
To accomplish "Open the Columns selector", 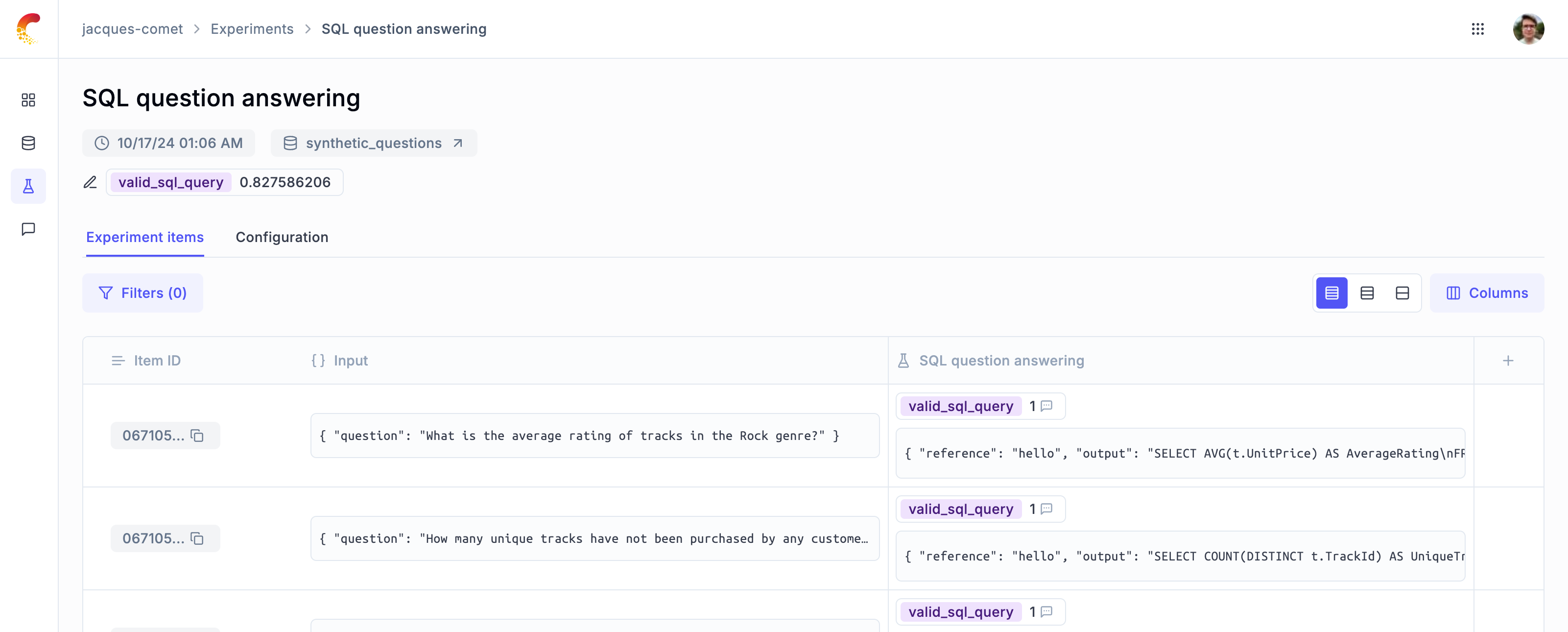I will 1486,293.
